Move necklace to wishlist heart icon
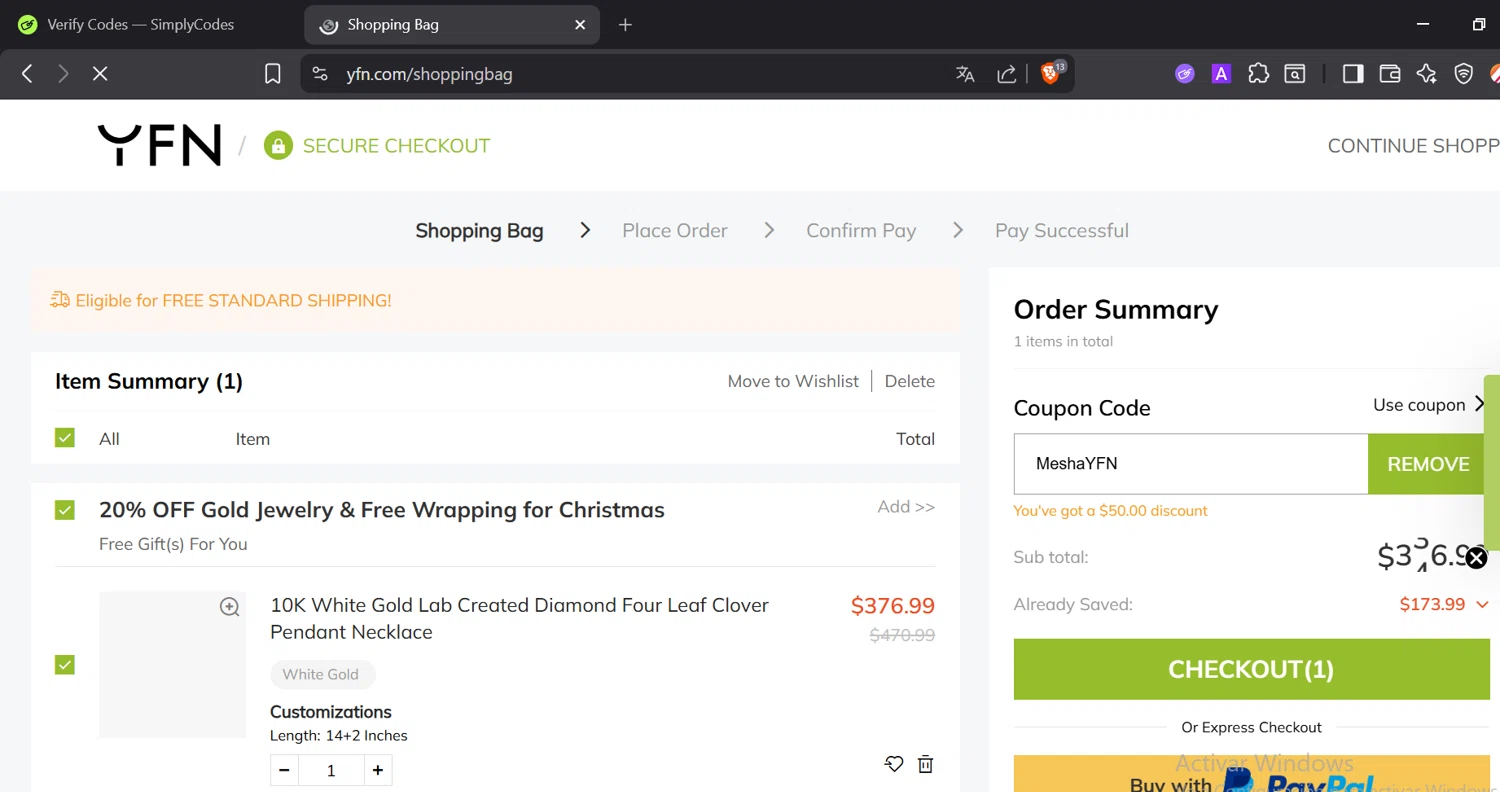This screenshot has height=792, width=1500. point(894,764)
